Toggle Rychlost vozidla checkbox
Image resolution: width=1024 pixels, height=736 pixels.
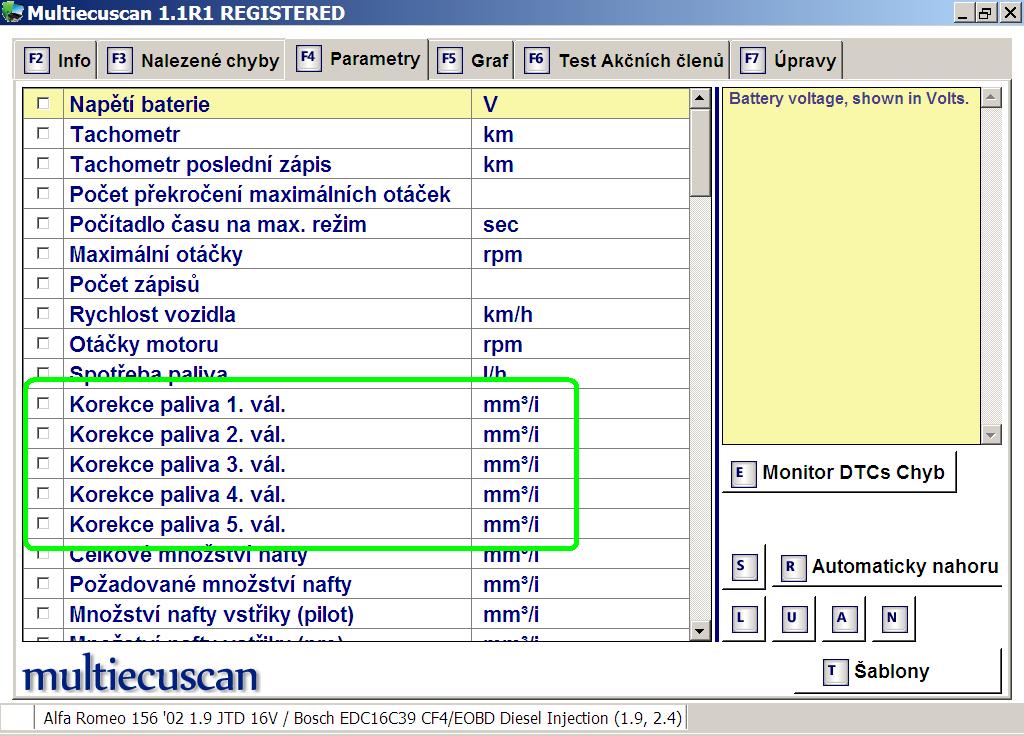click(43, 313)
